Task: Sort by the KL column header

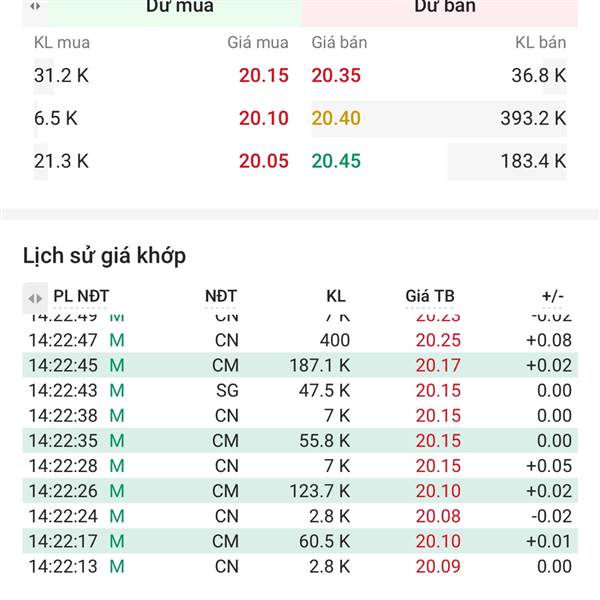Action: [336, 296]
